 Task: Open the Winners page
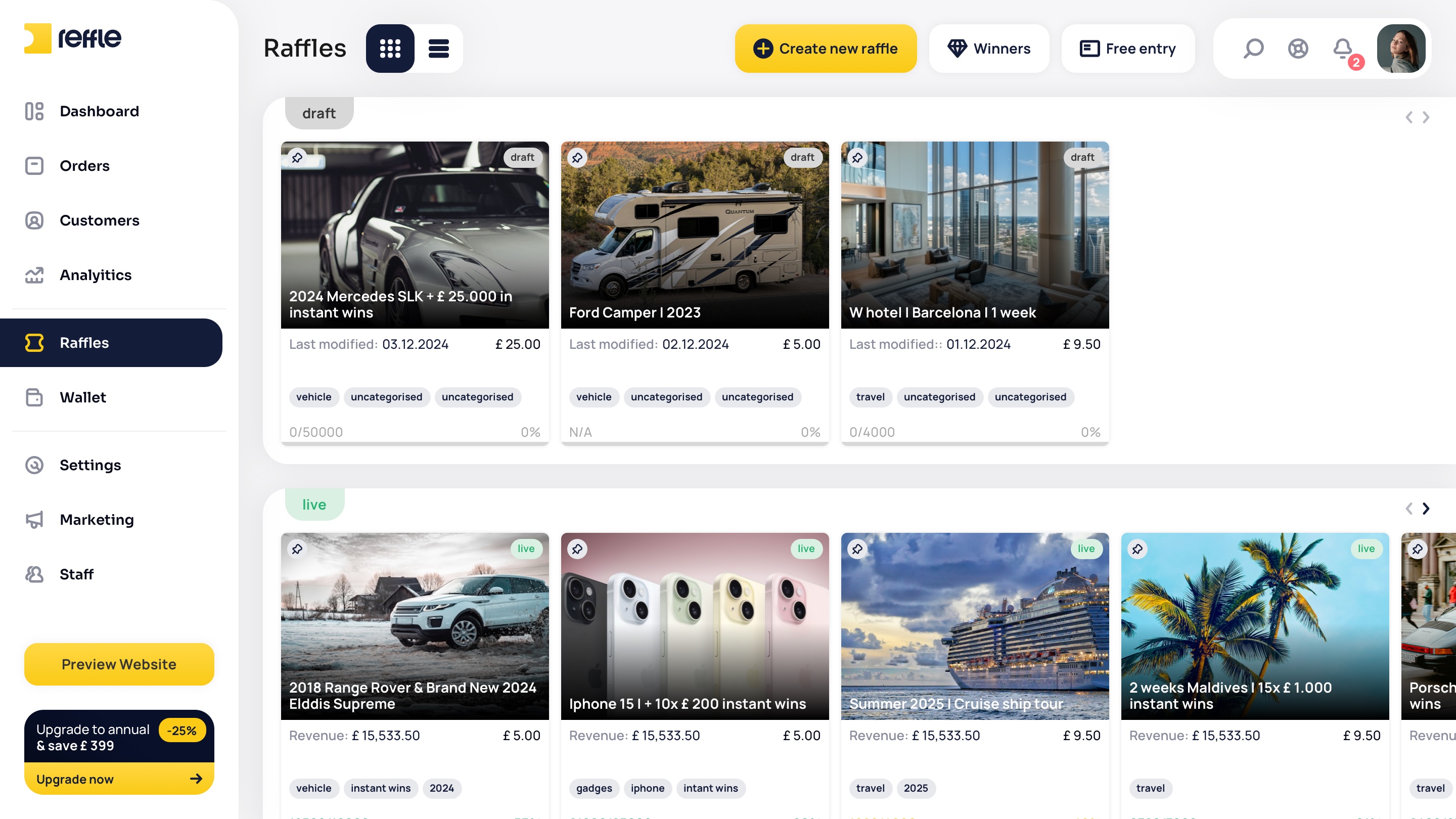pyautogui.click(x=989, y=49)
